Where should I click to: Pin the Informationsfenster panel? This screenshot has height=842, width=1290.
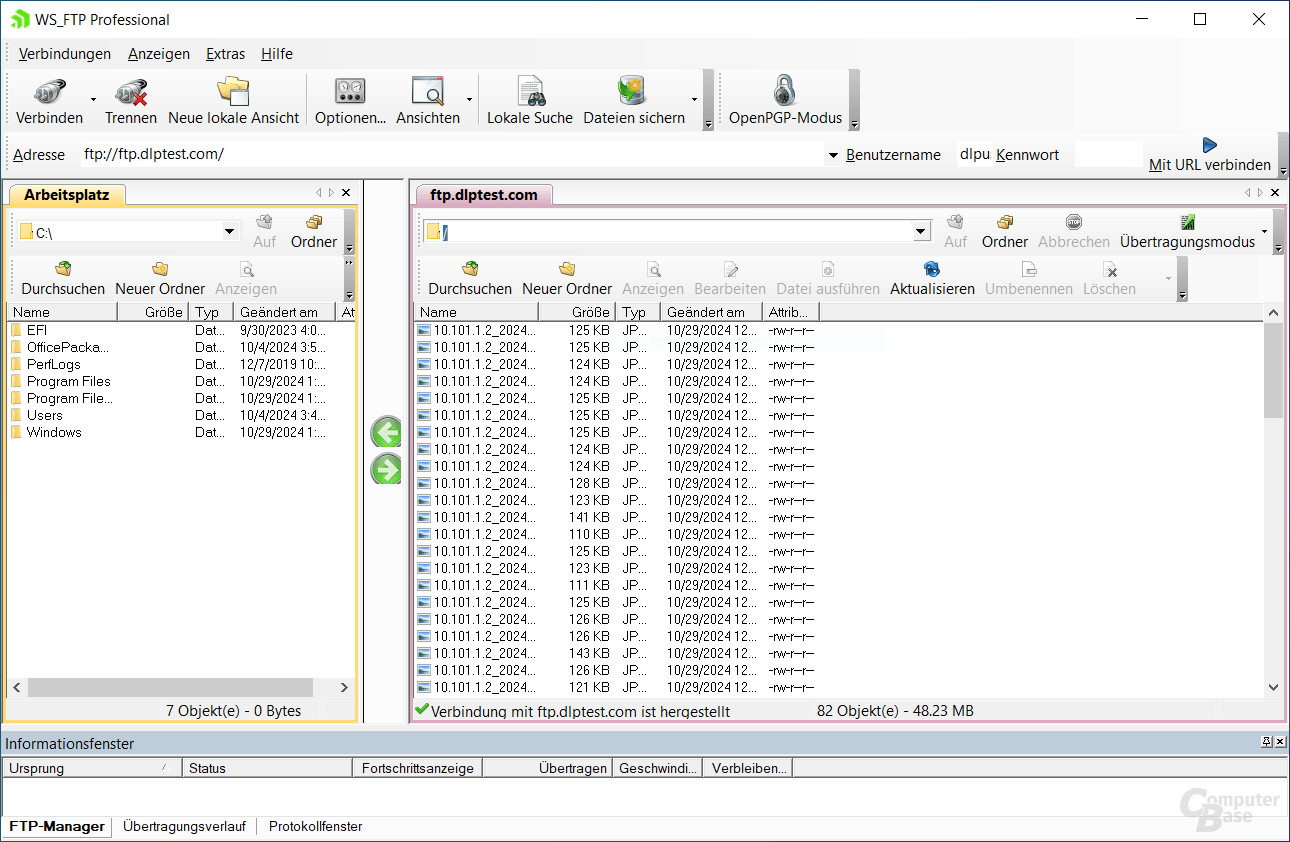click(1266, 742)
